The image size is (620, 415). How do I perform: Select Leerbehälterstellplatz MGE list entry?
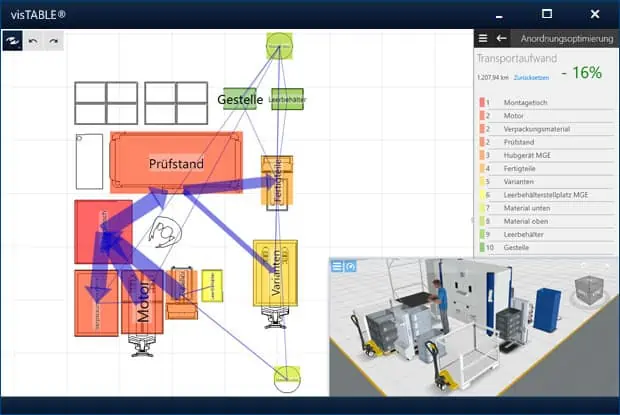point(546,195)
